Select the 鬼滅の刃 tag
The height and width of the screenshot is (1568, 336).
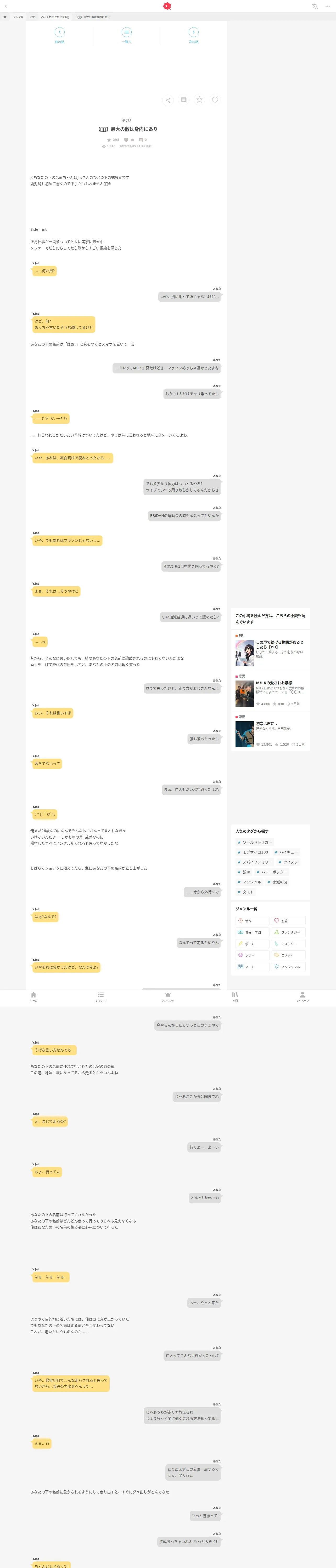[x=277, y=882]
